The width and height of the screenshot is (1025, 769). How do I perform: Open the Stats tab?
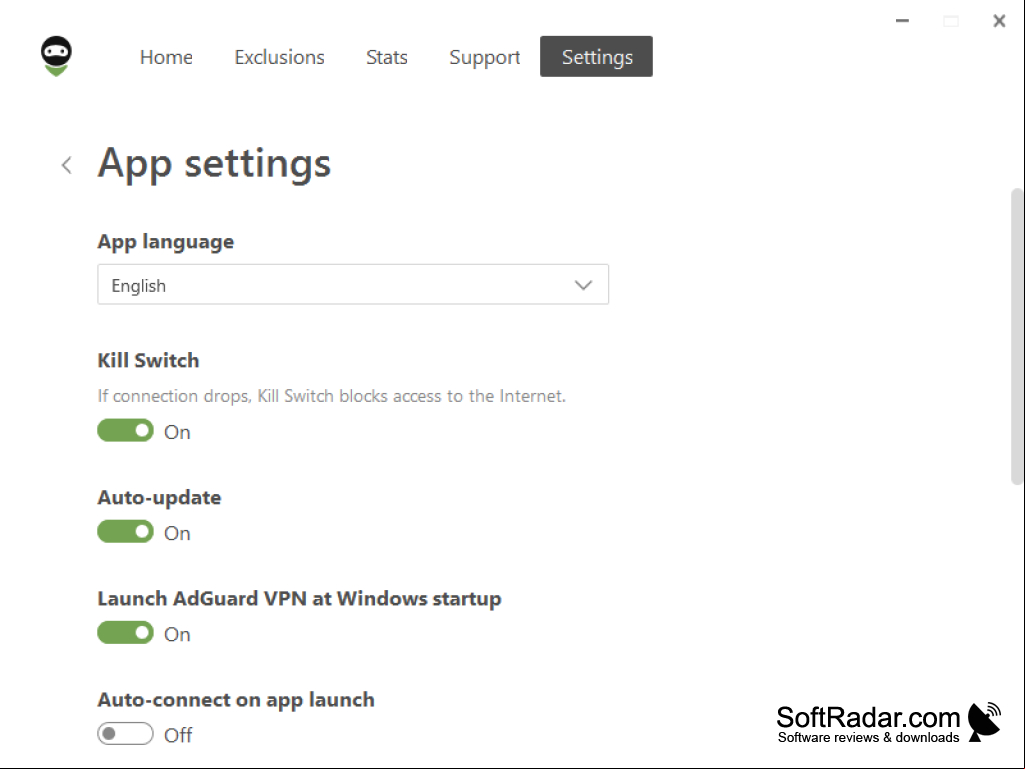386,57
